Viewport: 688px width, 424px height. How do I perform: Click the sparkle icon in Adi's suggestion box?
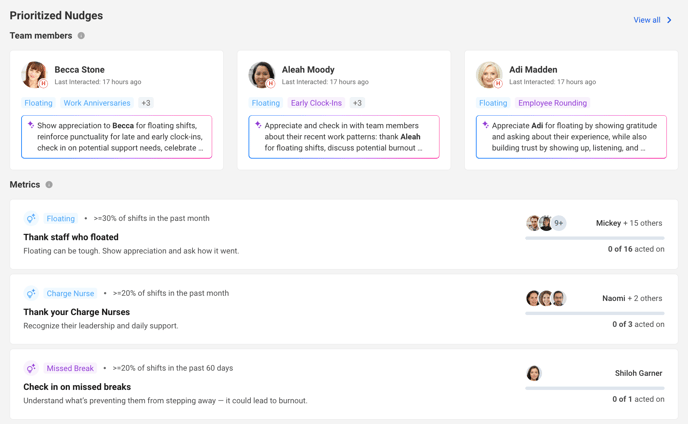click(x=485, y=125)
